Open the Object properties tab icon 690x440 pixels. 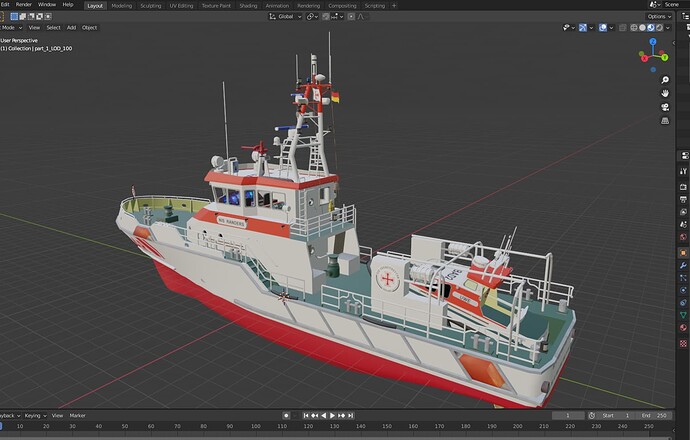(683, 253)
